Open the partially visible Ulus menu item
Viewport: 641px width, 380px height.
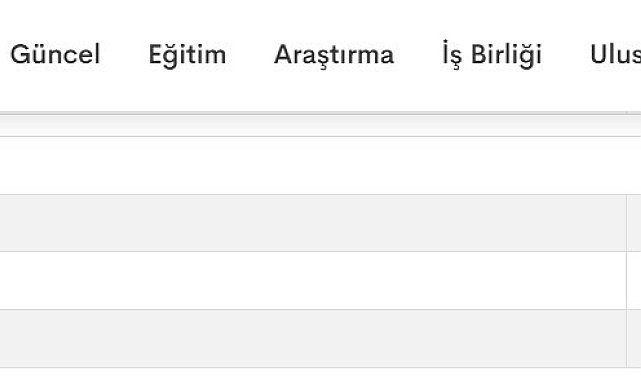pyautogui.click(x=615, y=54)
